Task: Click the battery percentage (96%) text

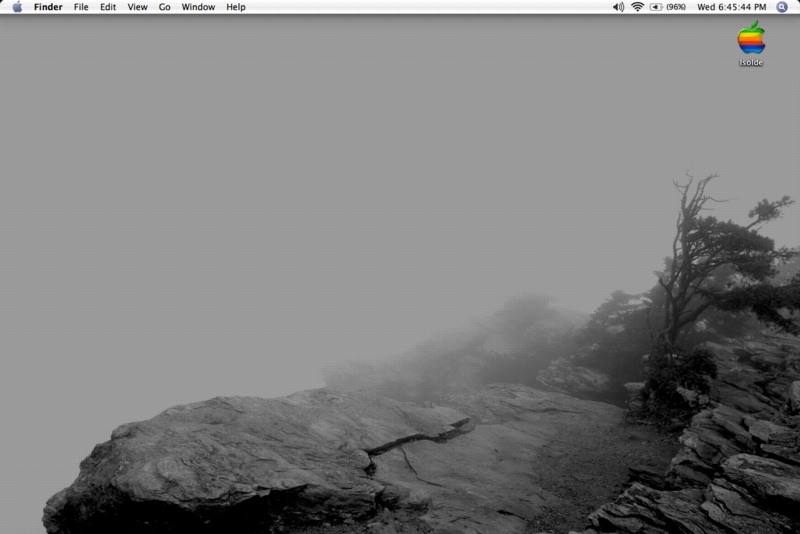Action: (x=676, y=7)
